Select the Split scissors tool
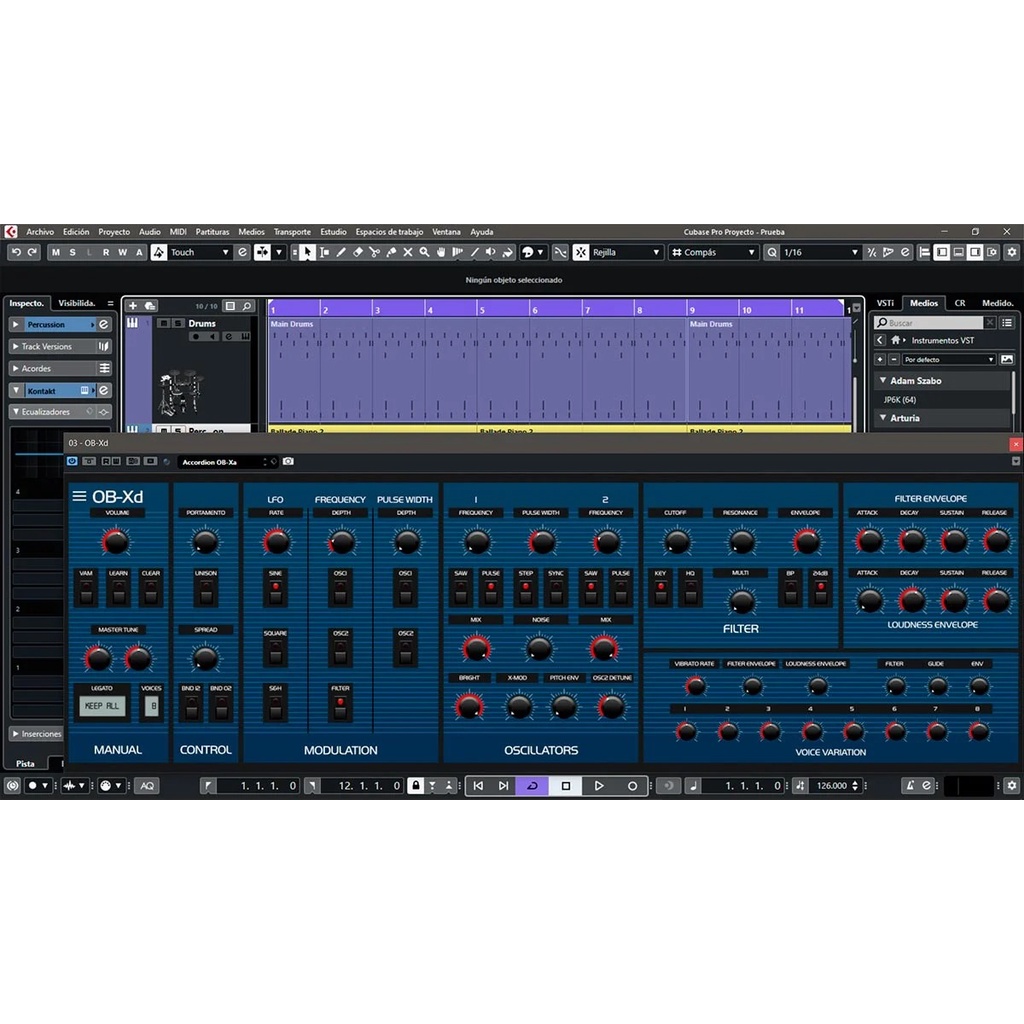Image resolution: width=1024 pixels, height=1024 pixels. coord(374,252)
